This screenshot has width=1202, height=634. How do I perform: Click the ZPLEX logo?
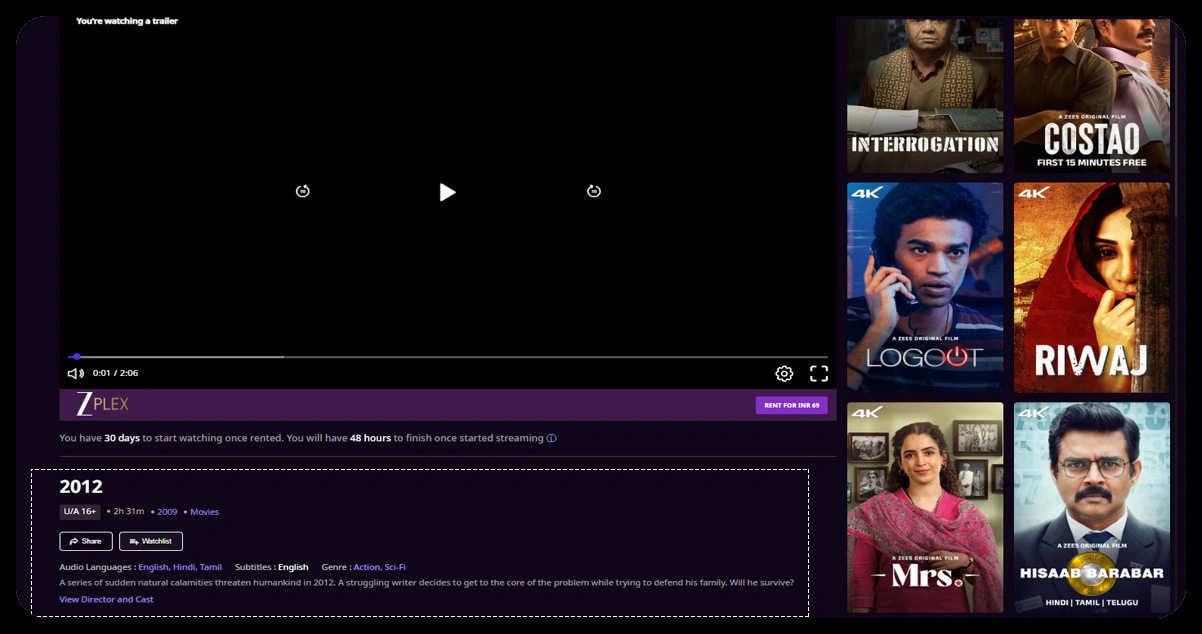[103, 404]
